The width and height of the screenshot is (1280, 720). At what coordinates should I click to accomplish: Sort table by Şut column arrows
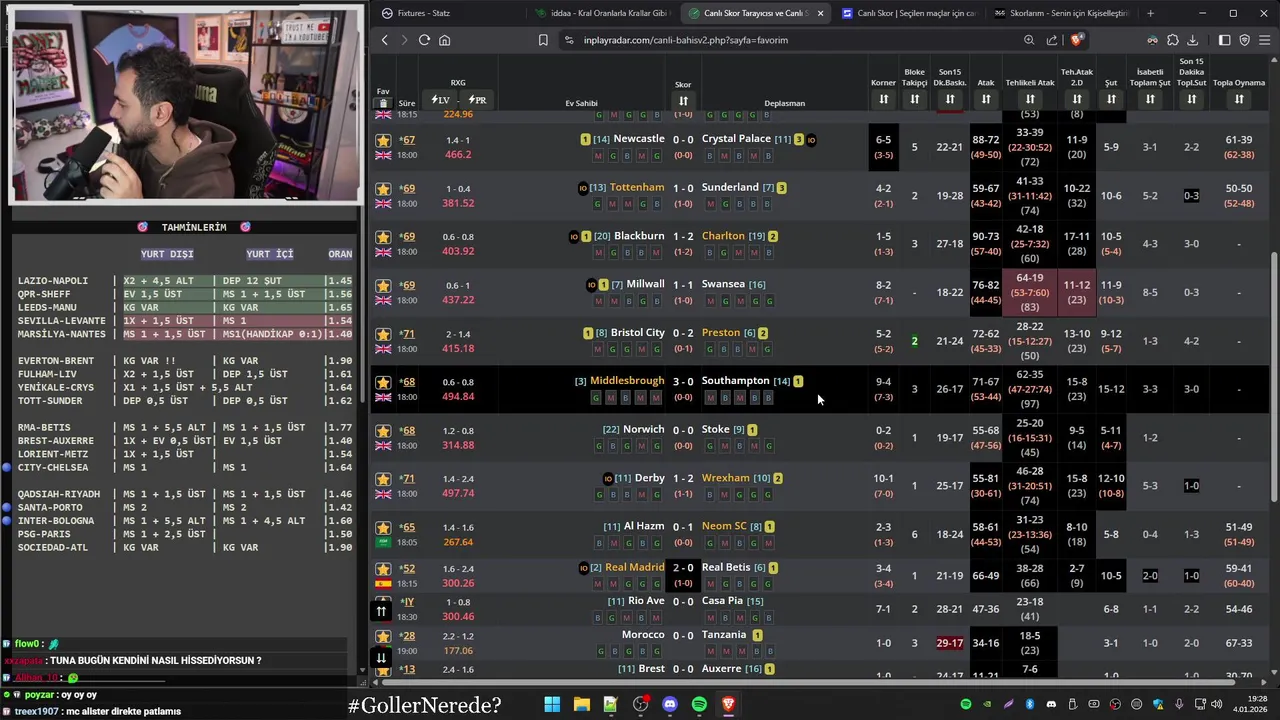click(x=1111, y=99)
